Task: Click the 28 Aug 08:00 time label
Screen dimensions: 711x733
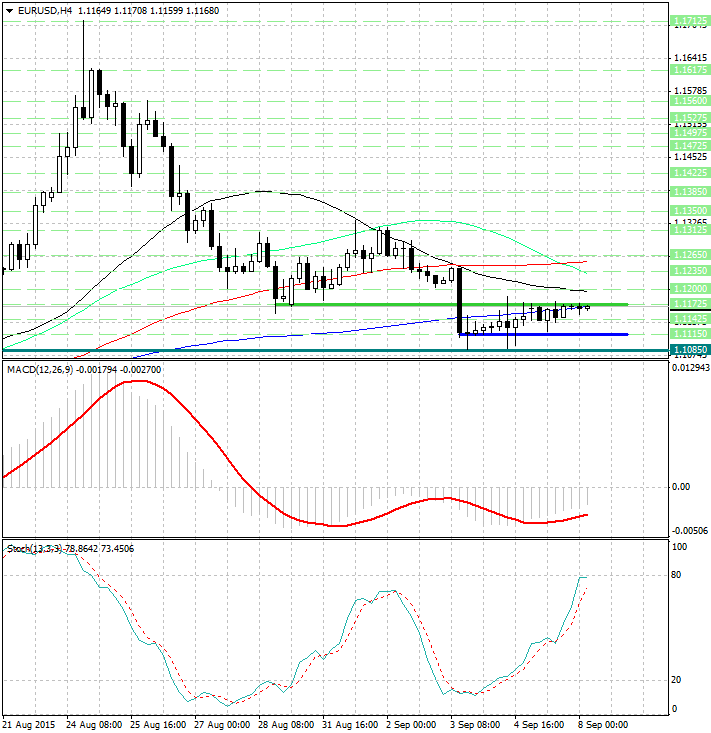Action: point(286,725)
